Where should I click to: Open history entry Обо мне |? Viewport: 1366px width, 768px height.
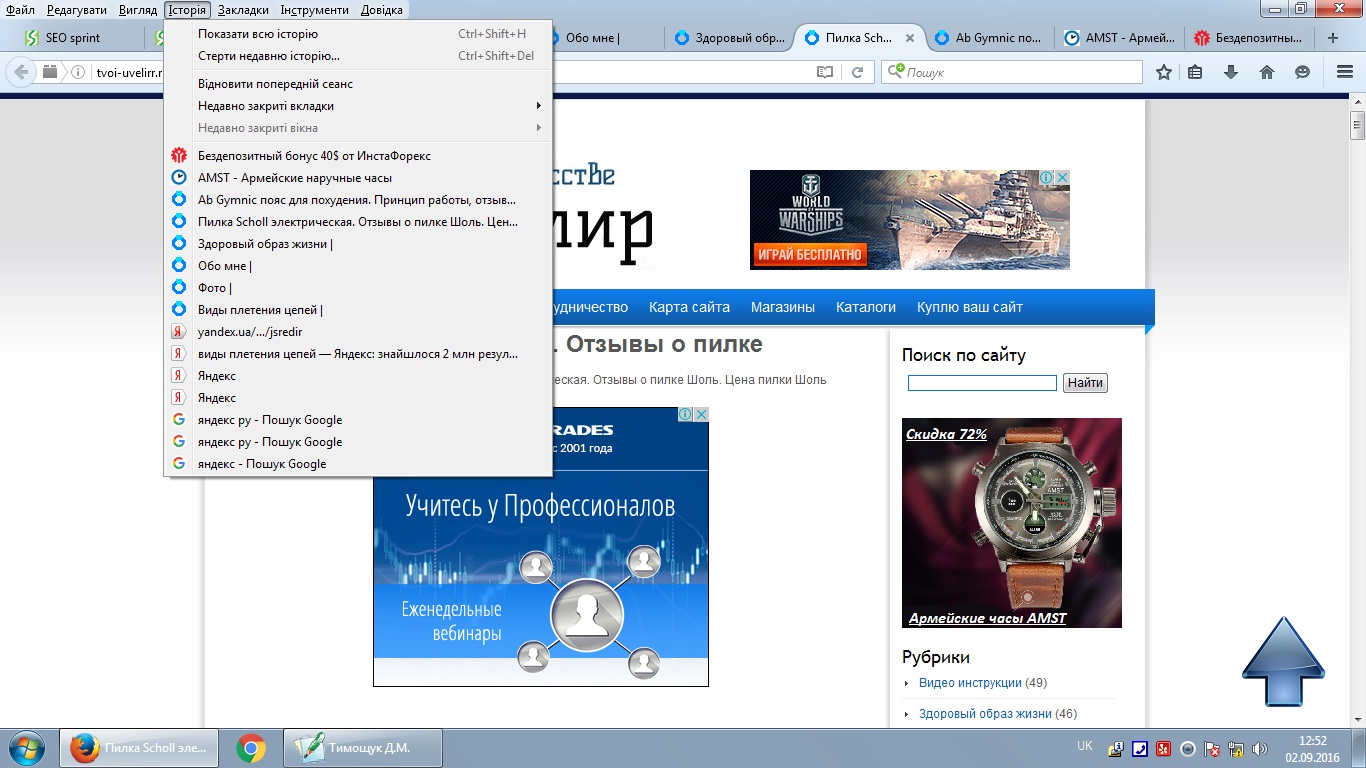(358, 266)
